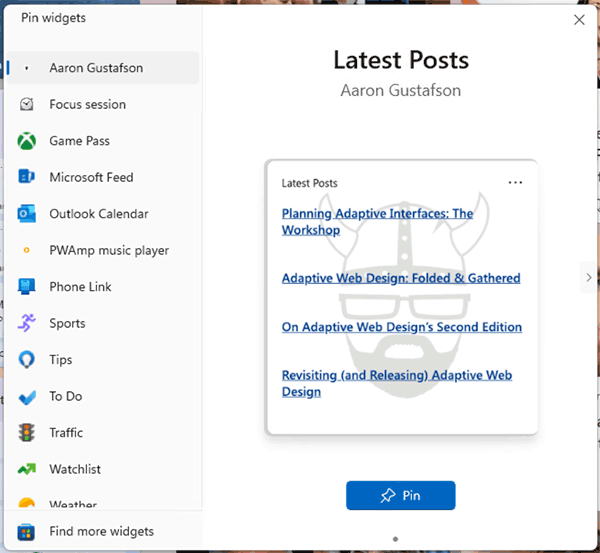This screenshot has height=553, width=600.
Task: Open Adaptive Web Design: Folded & Gathered
Action: point(400,278)
